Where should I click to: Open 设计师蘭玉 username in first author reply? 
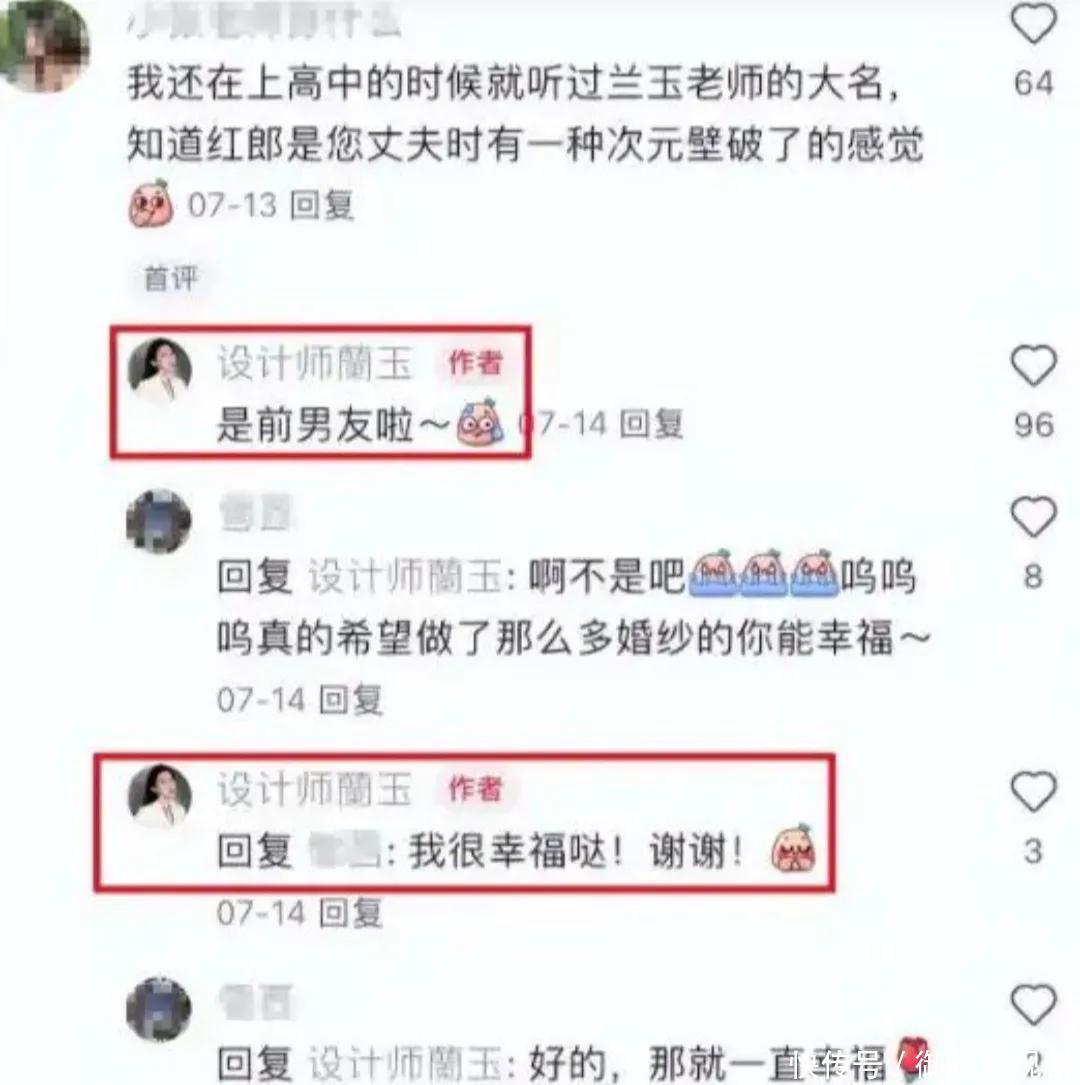315,363
